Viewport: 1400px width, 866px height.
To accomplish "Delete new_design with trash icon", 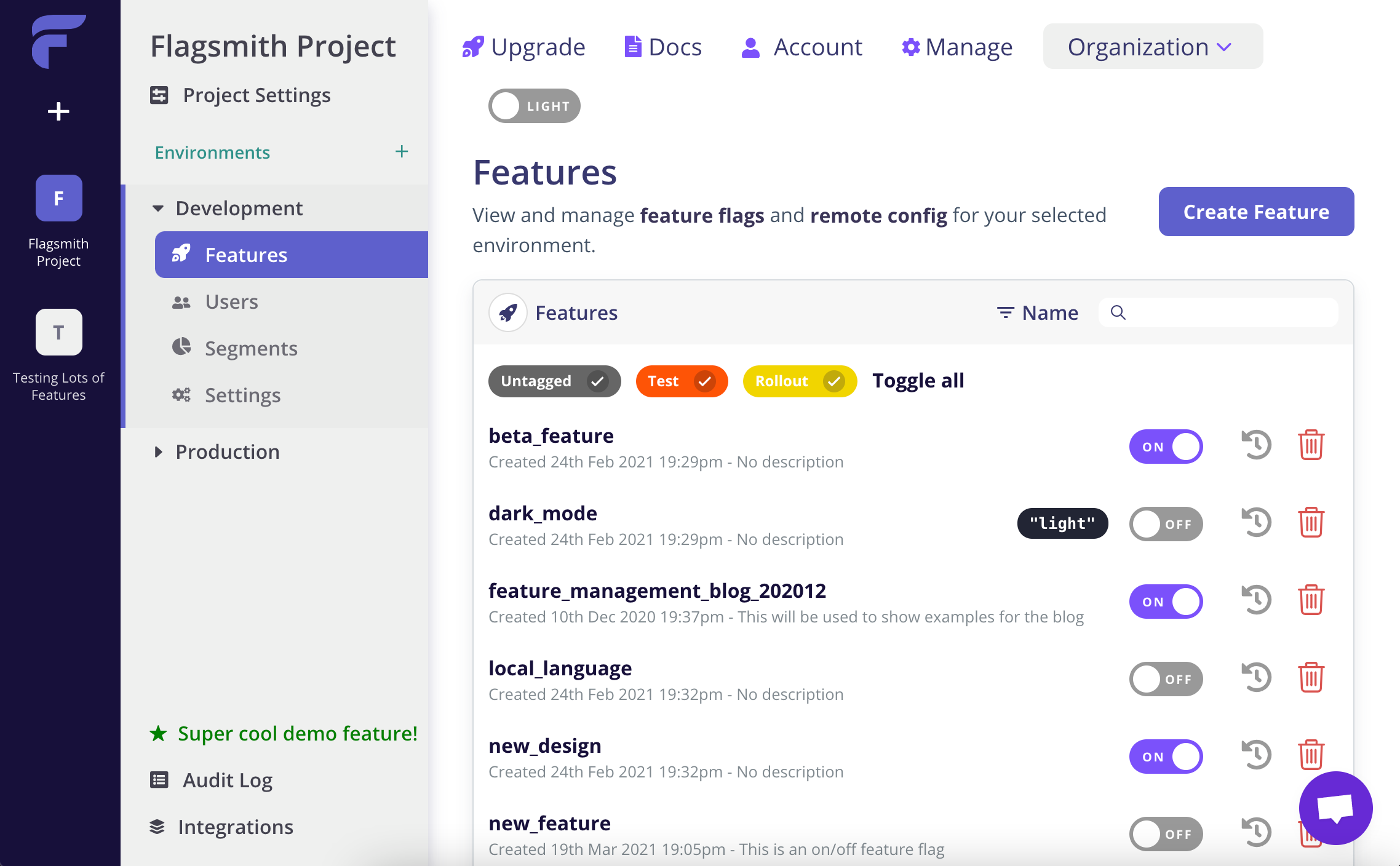I will [1311, 755].
